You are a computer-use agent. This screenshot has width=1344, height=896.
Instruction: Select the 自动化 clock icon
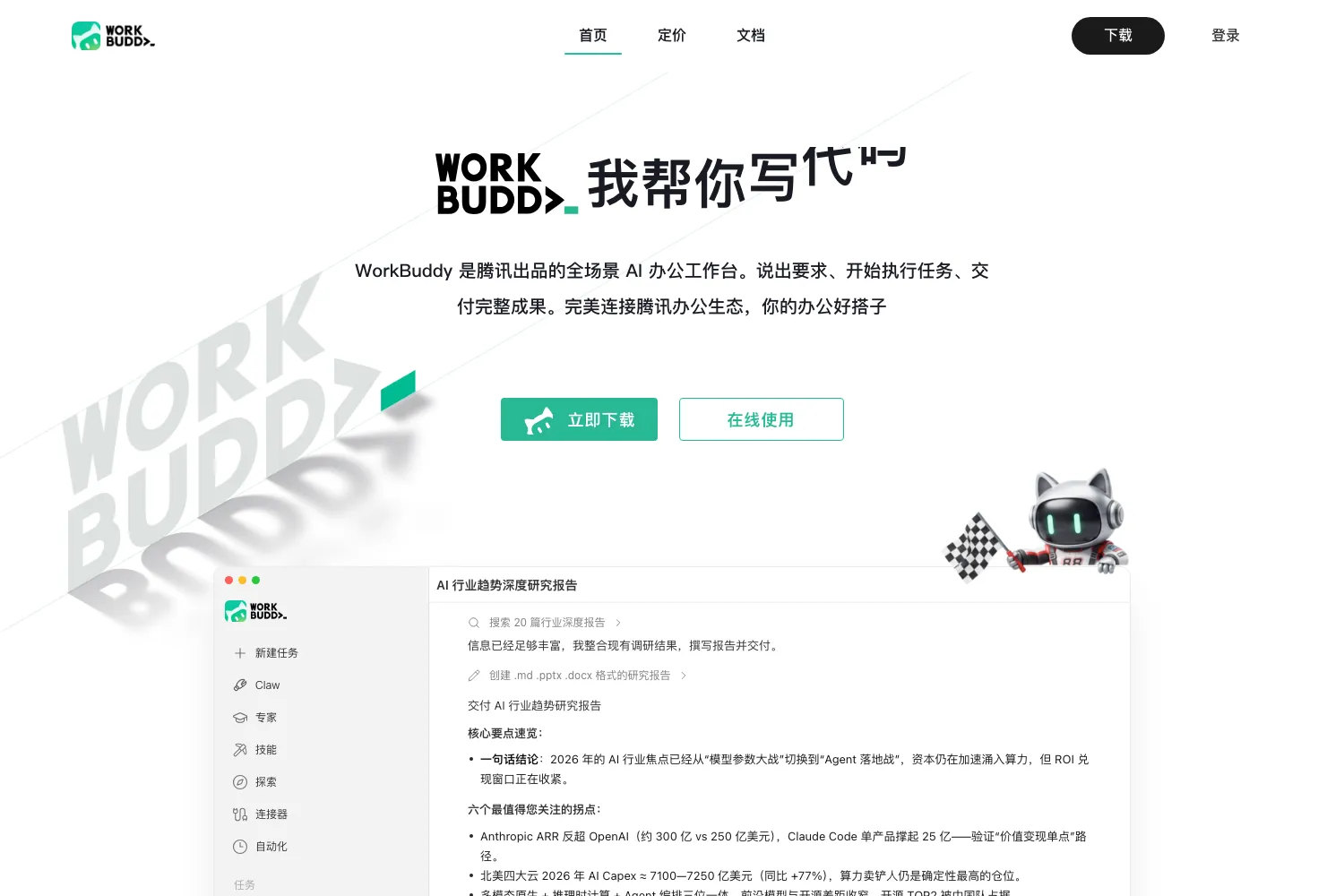pos(240,847)
